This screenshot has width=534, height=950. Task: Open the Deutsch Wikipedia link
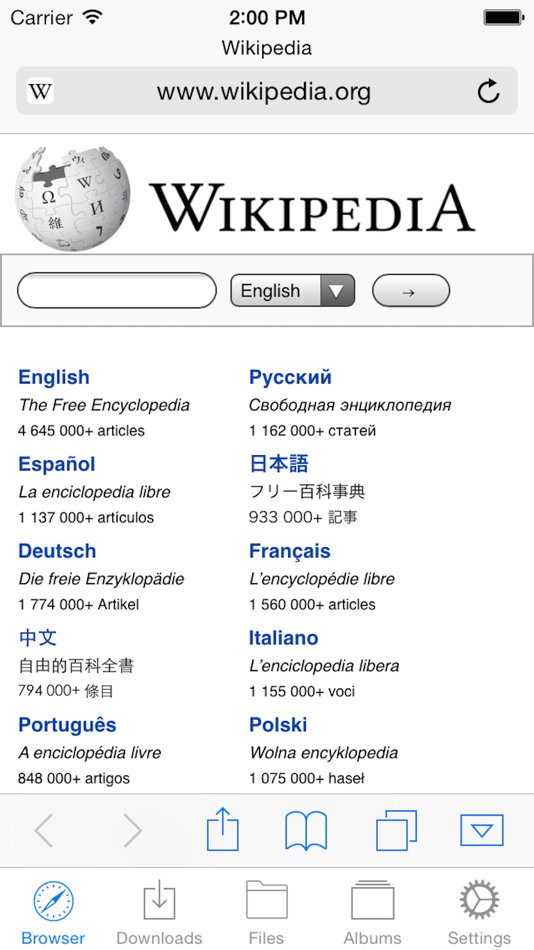tap(57, 551)
